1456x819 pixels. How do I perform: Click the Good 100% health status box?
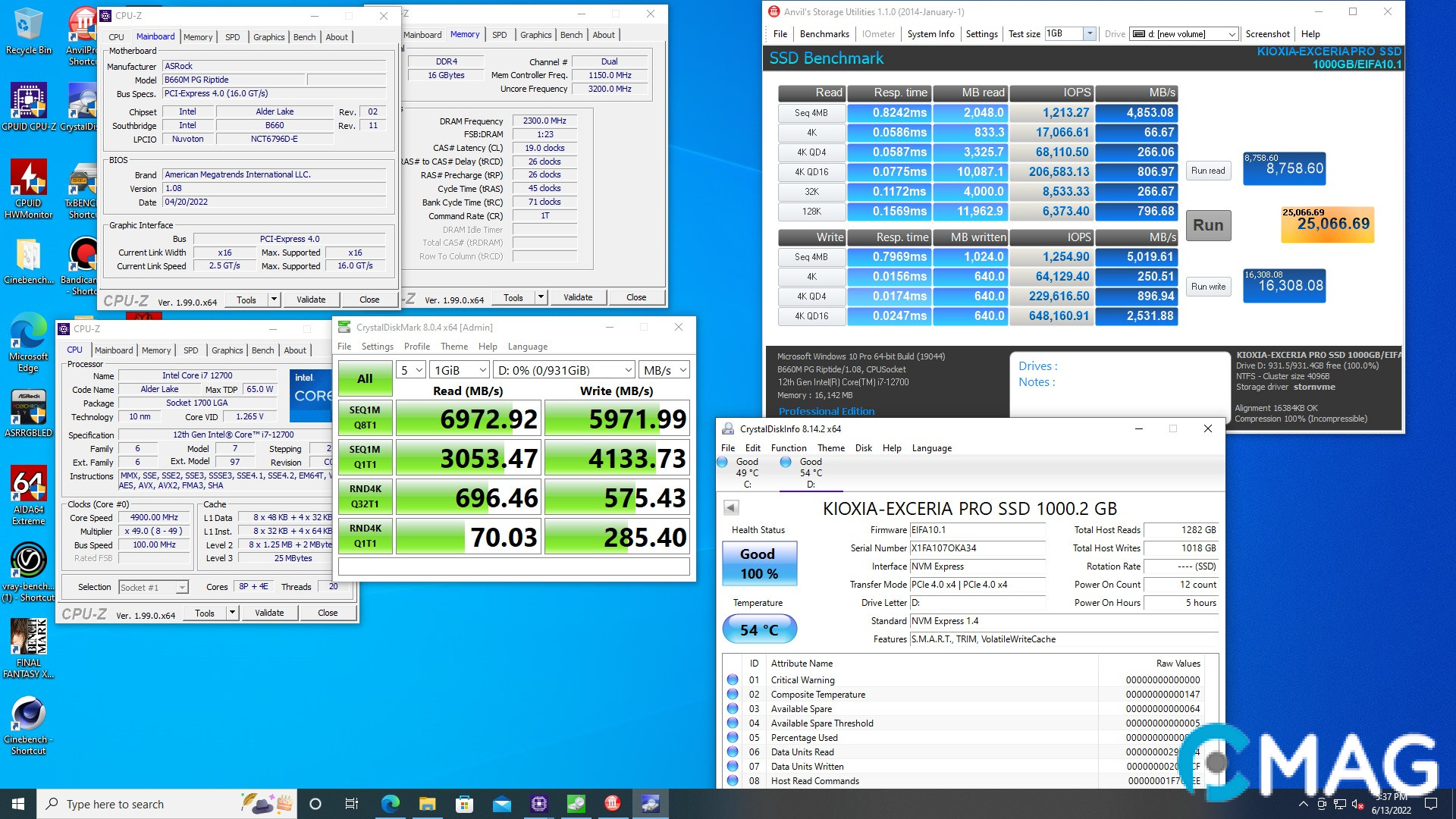[759, 563]
